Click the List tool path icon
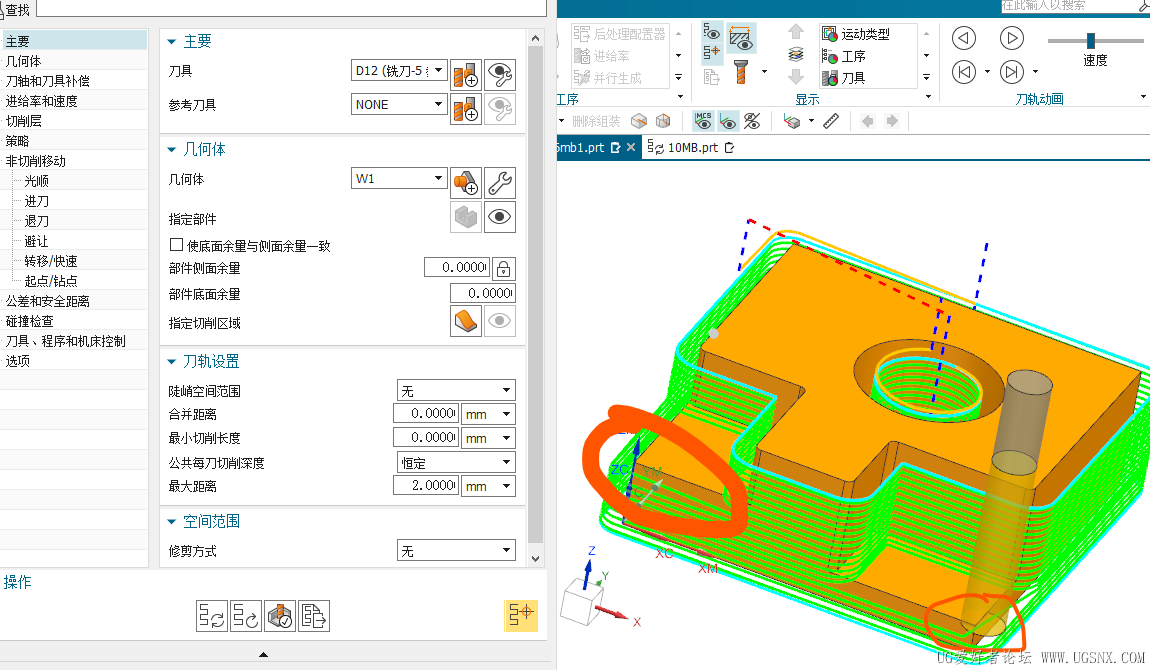Viewport: 1150px width, 670px height. pos(314,616)
